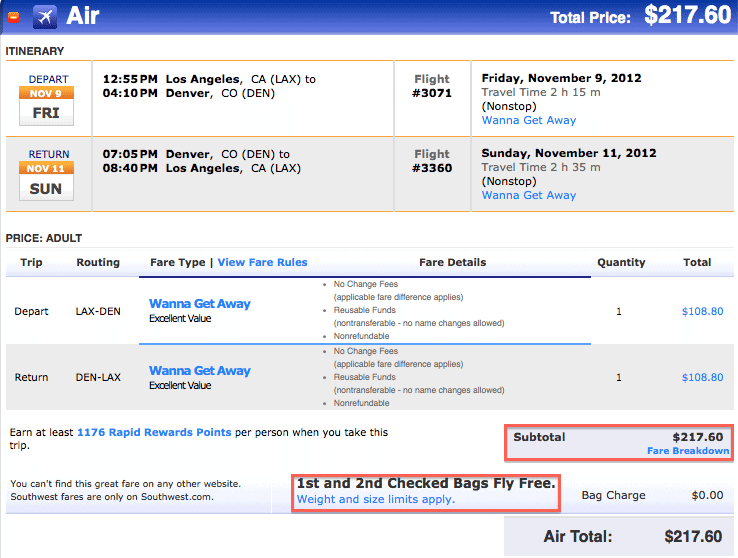
Task: Open View Fare Rules link
Action: [x=262, y=263]
